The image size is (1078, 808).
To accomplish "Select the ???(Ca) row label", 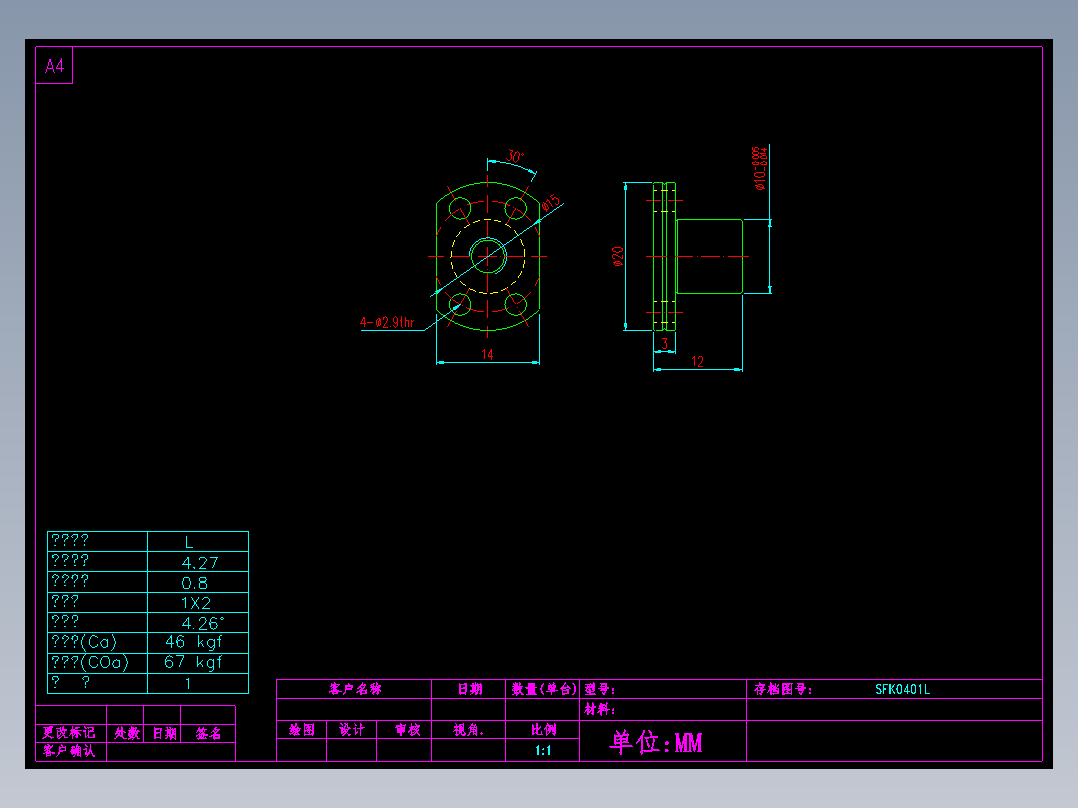I will (x=84, y=642).
